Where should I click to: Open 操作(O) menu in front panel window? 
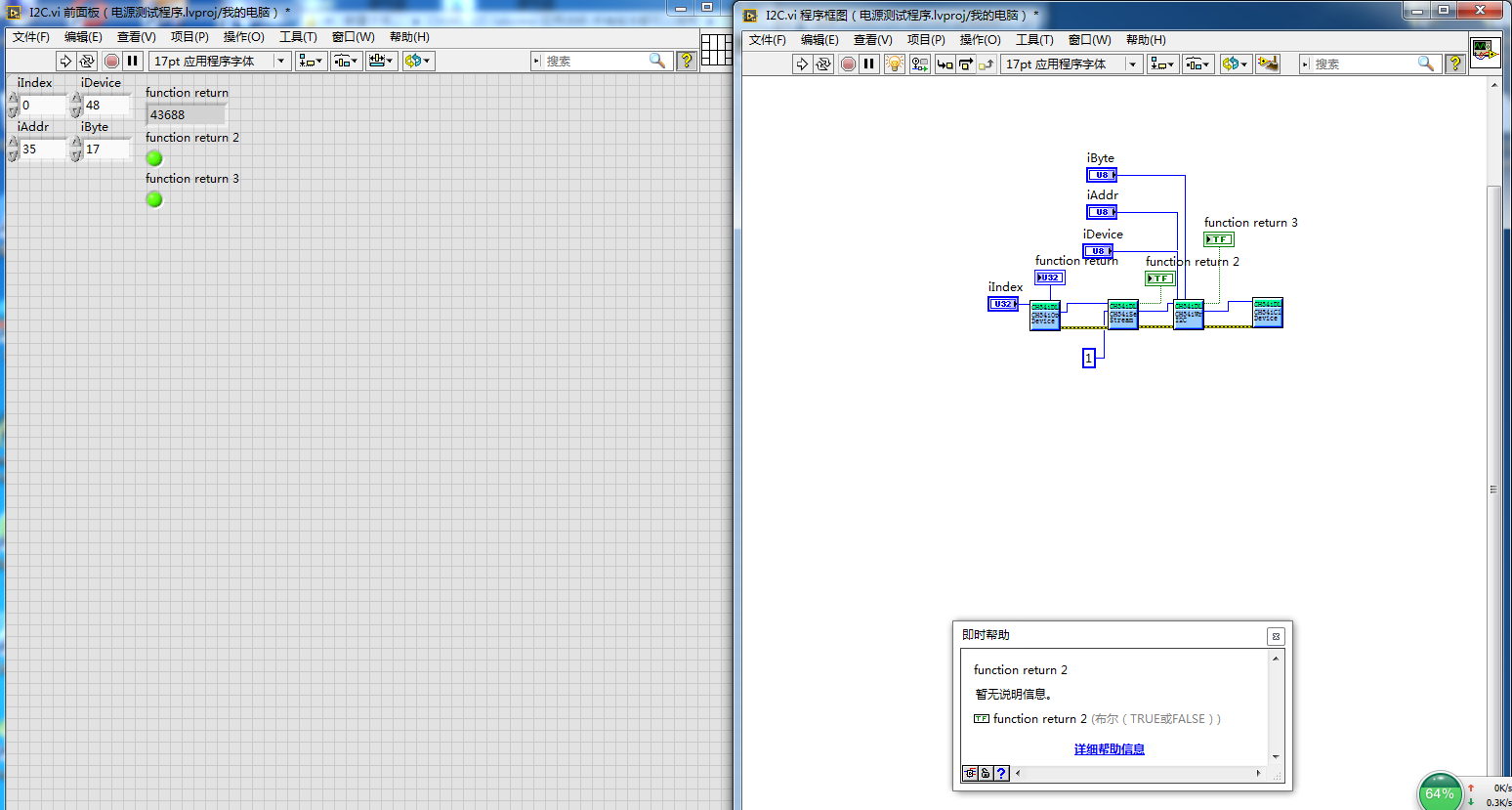(x=243, y=37)
